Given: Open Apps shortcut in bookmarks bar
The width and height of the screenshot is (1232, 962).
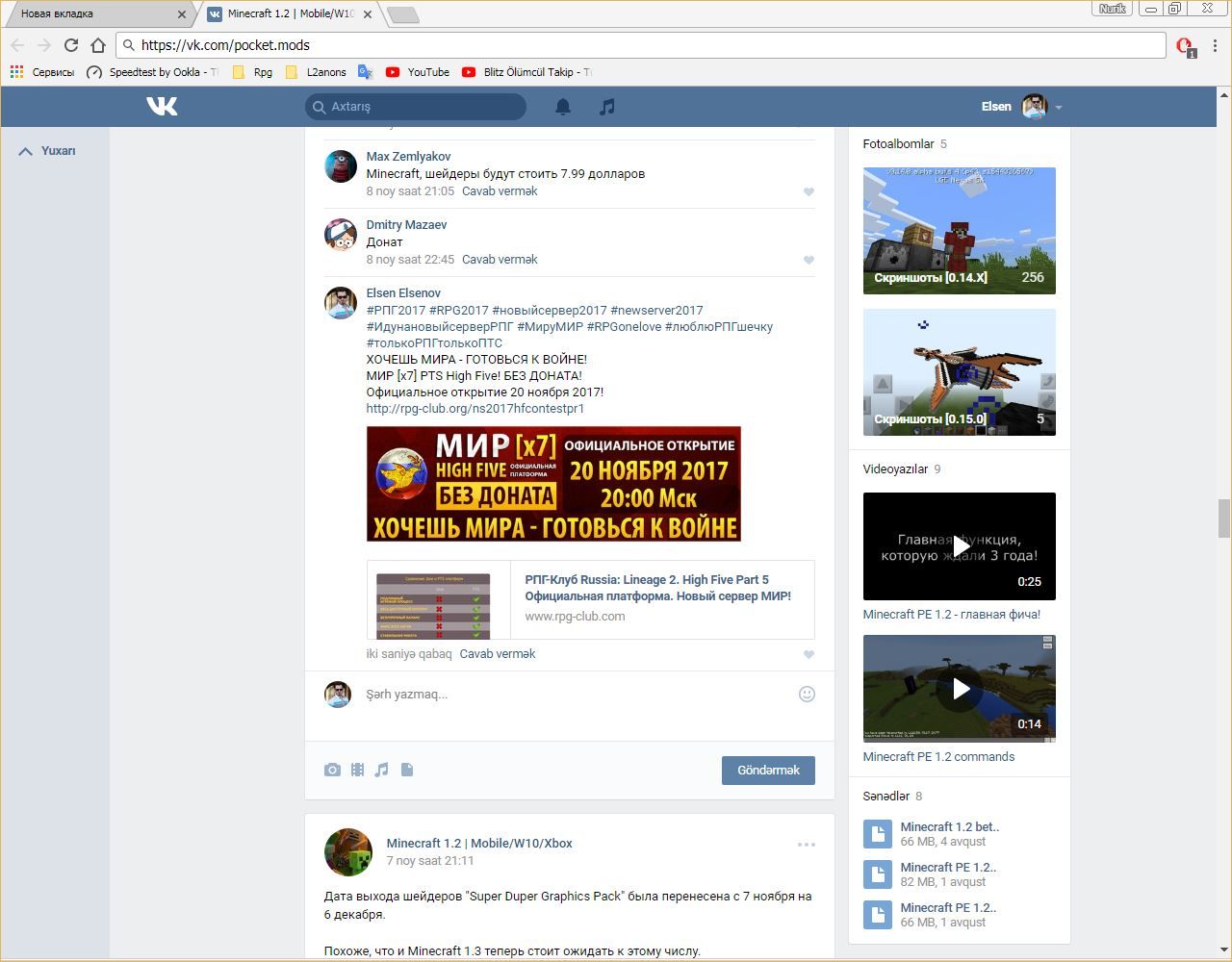Looking at the screenshot, I should (x=16, y=72).
